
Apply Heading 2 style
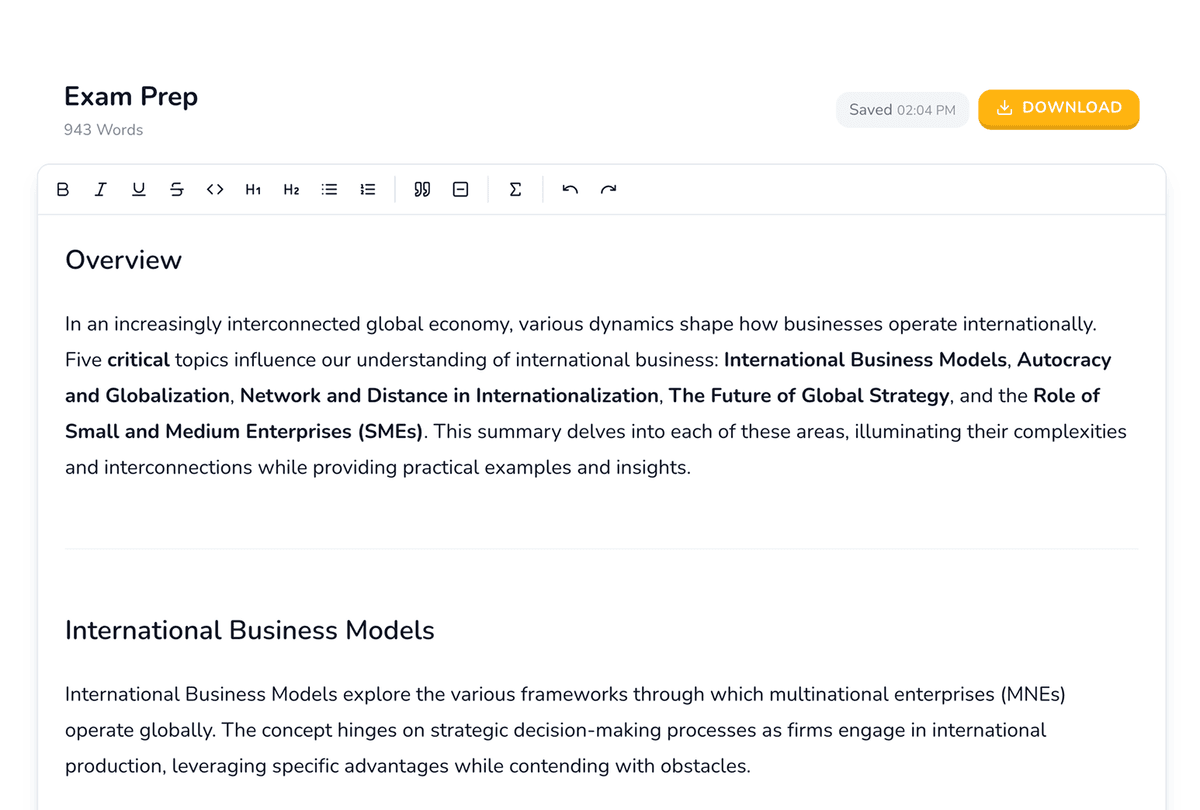[291, 189]
